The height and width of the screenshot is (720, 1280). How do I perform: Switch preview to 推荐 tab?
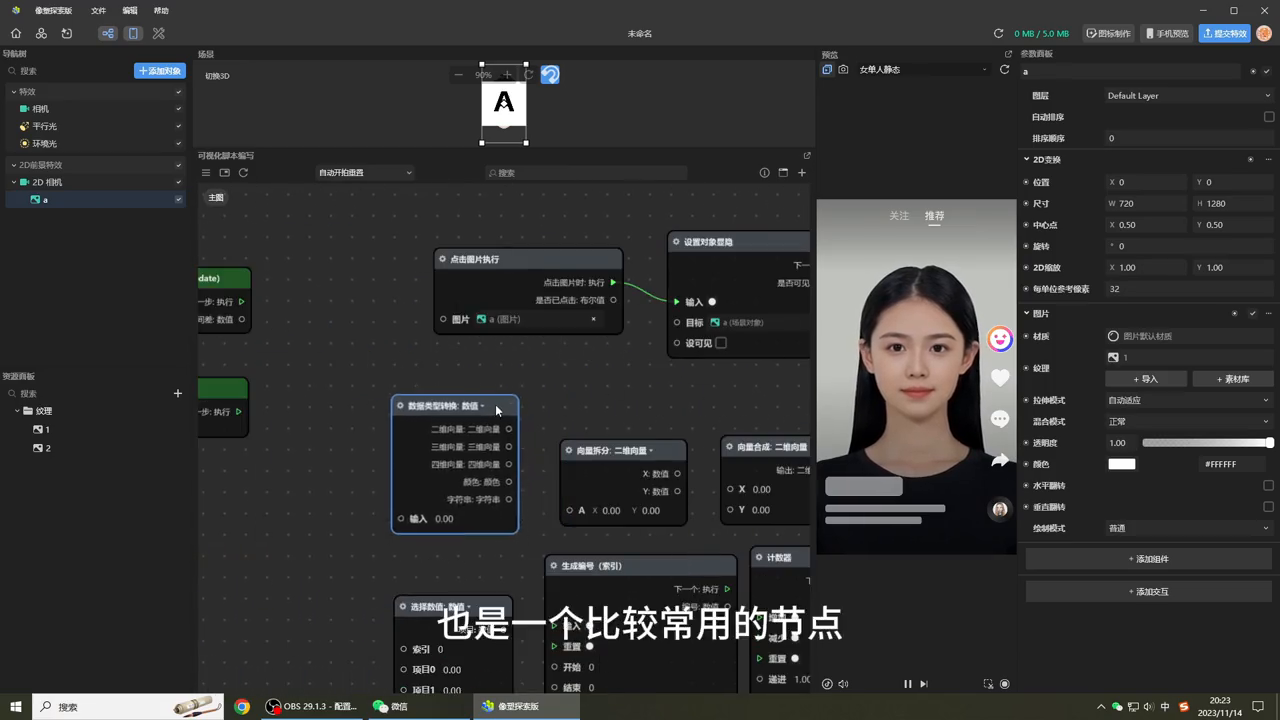click(934, 216)
